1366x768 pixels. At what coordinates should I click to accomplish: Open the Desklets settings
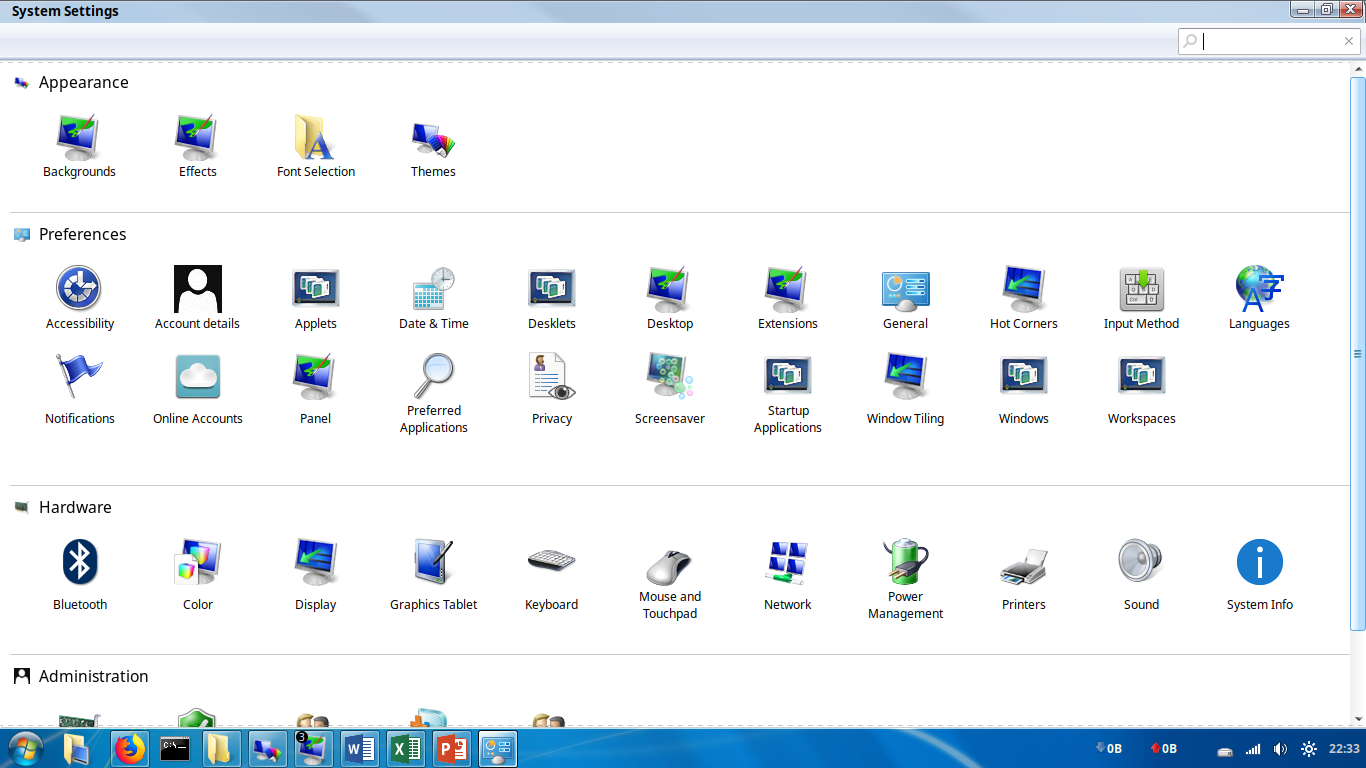pyautogui.click(x=552, y=298)
